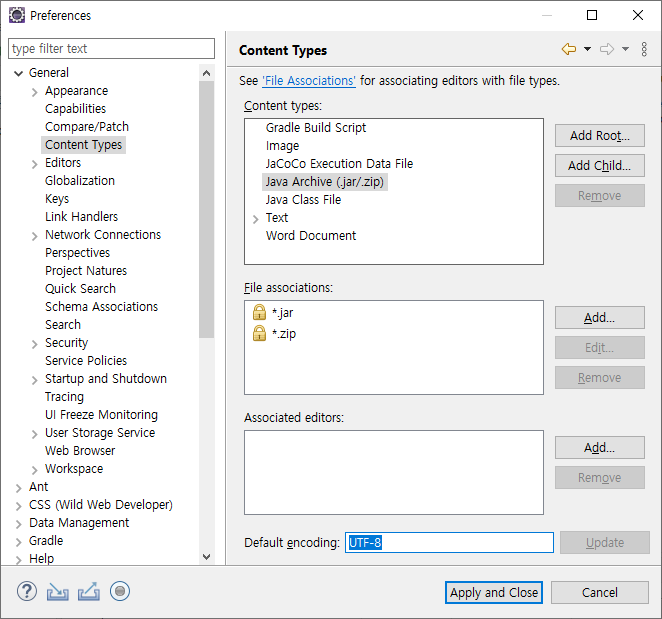Expand the Editors node
The height and width of the screenshot is (619, 662).
point(35,164)
